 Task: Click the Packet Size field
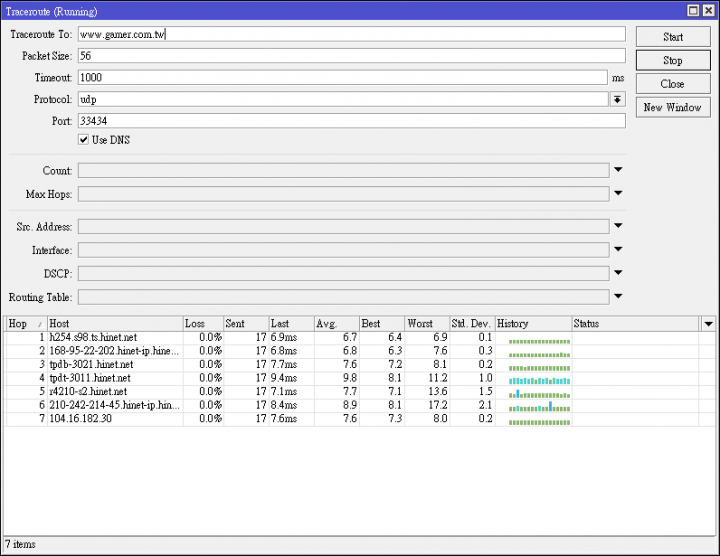(x=352, y=56)
